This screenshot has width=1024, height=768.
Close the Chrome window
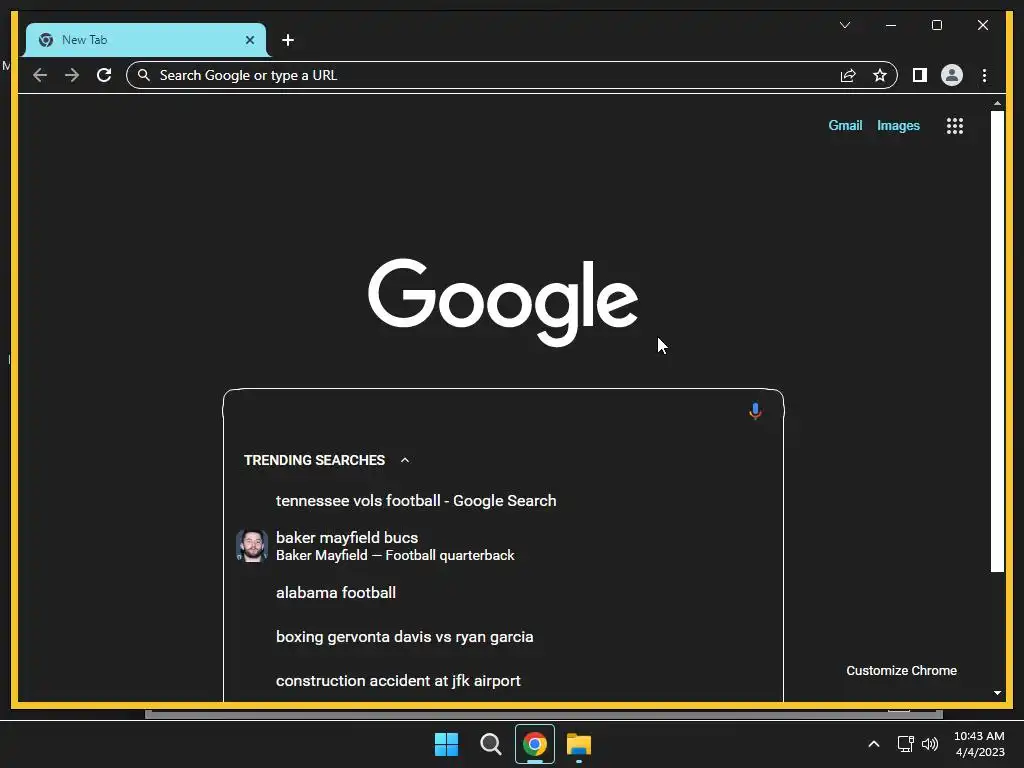click(982, 25)
